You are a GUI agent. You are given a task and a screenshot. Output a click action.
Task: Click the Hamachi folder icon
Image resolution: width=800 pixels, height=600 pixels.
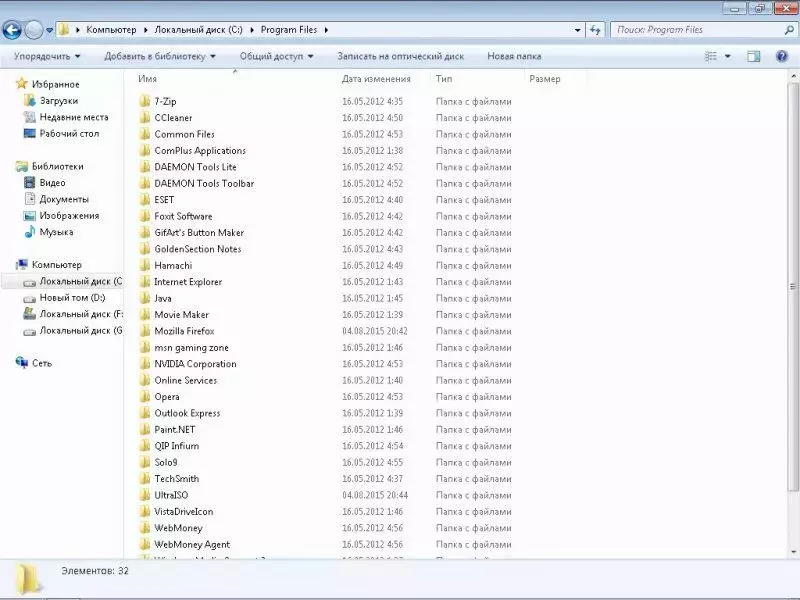click(145, 265)
